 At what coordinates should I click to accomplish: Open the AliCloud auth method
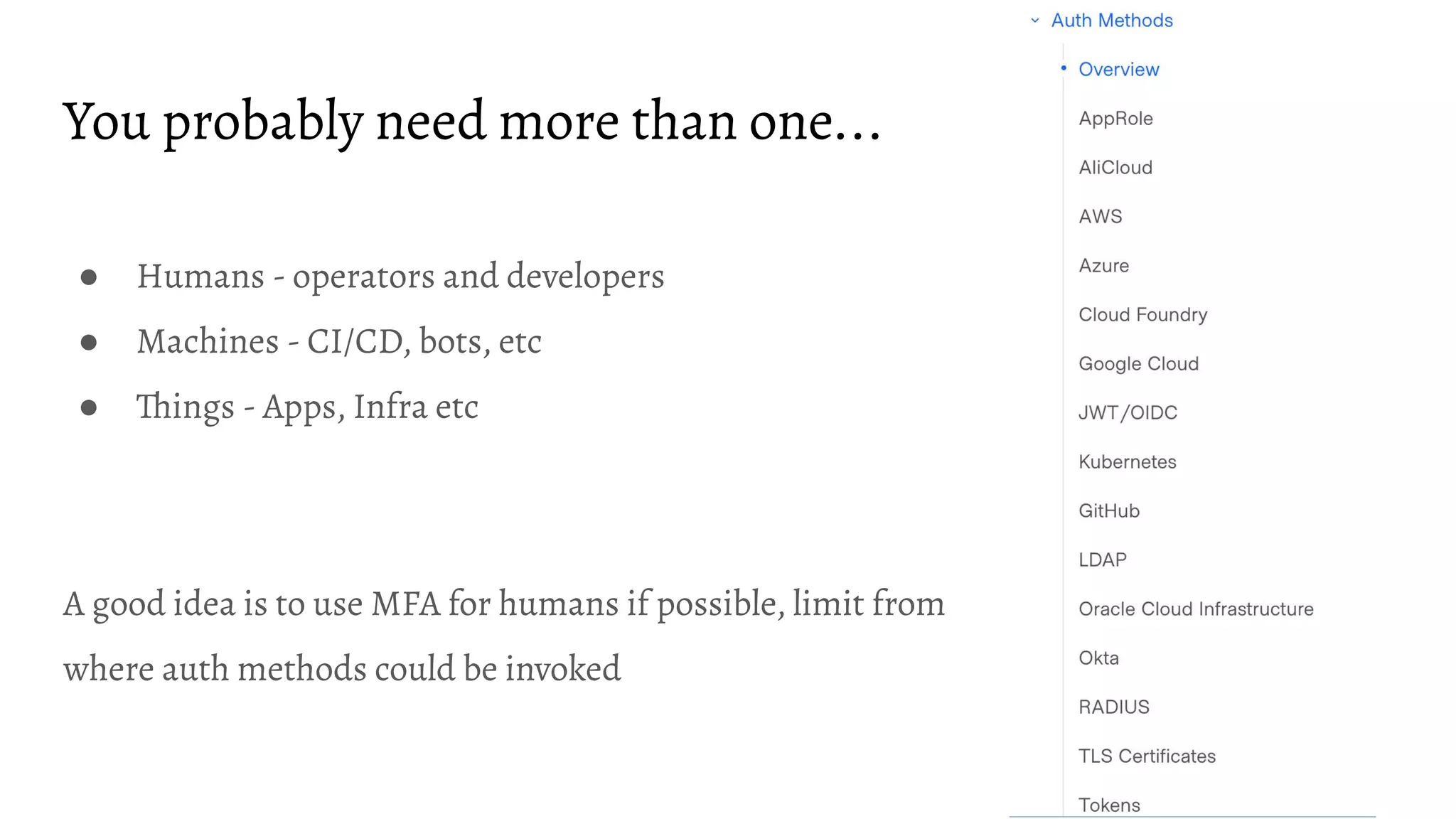click(x=1115, y=168)
